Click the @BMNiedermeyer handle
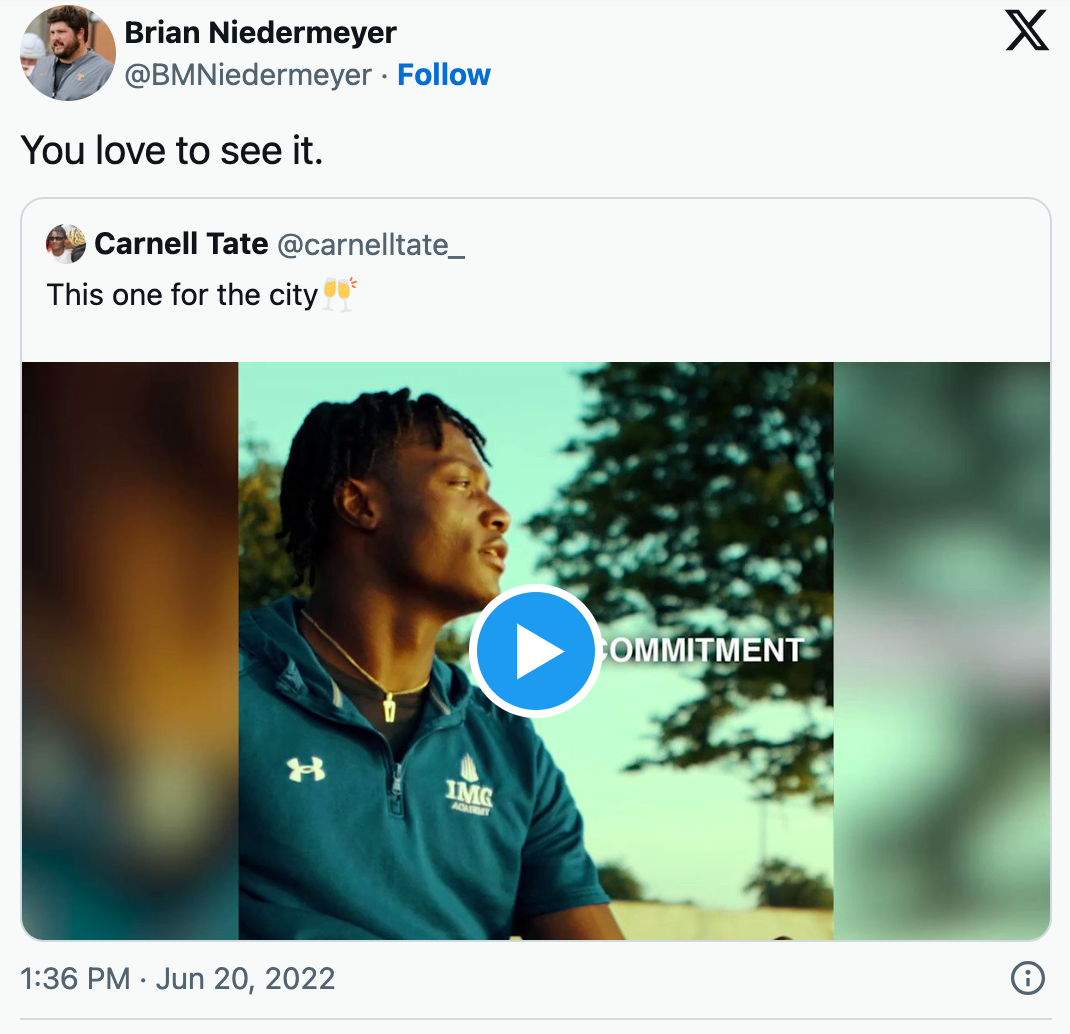The image size is (1070, 1034). (x=247, y=75)
